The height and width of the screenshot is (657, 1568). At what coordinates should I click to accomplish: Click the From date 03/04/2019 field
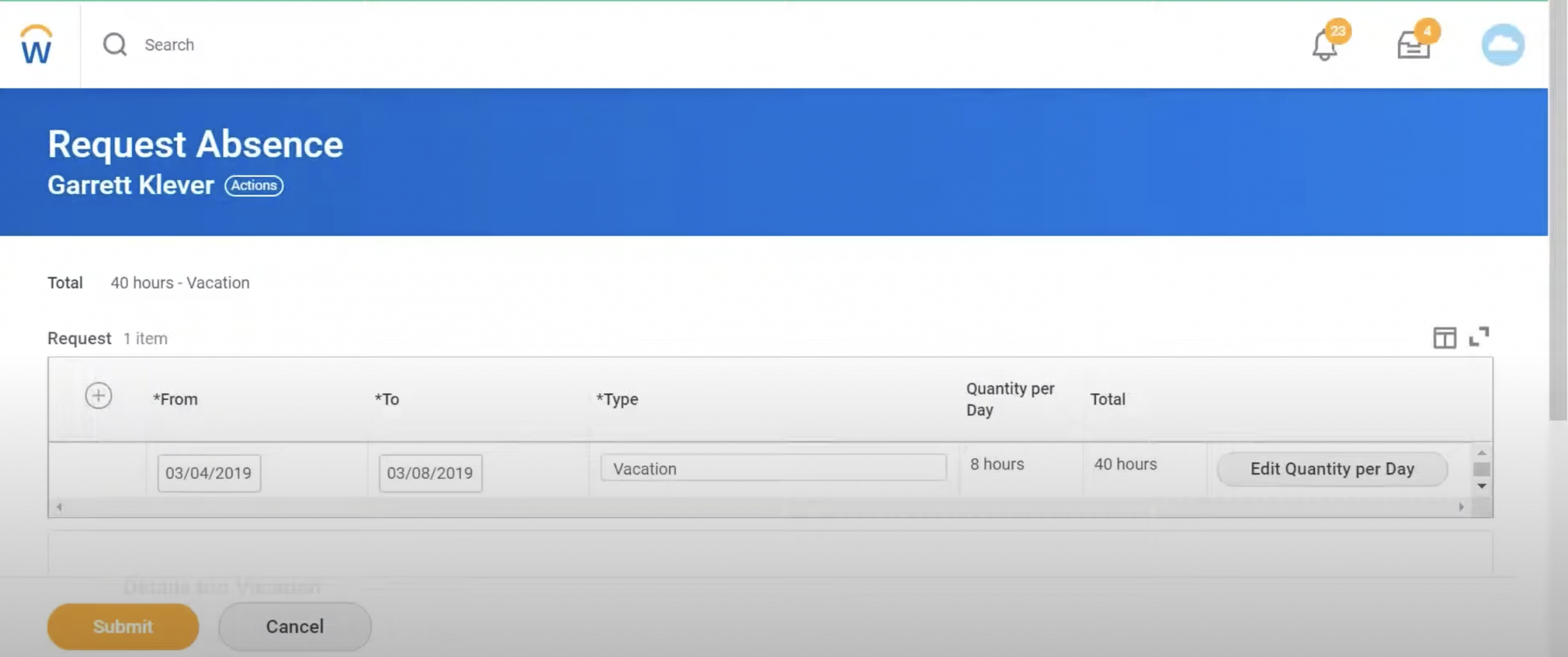click(209, 473)
